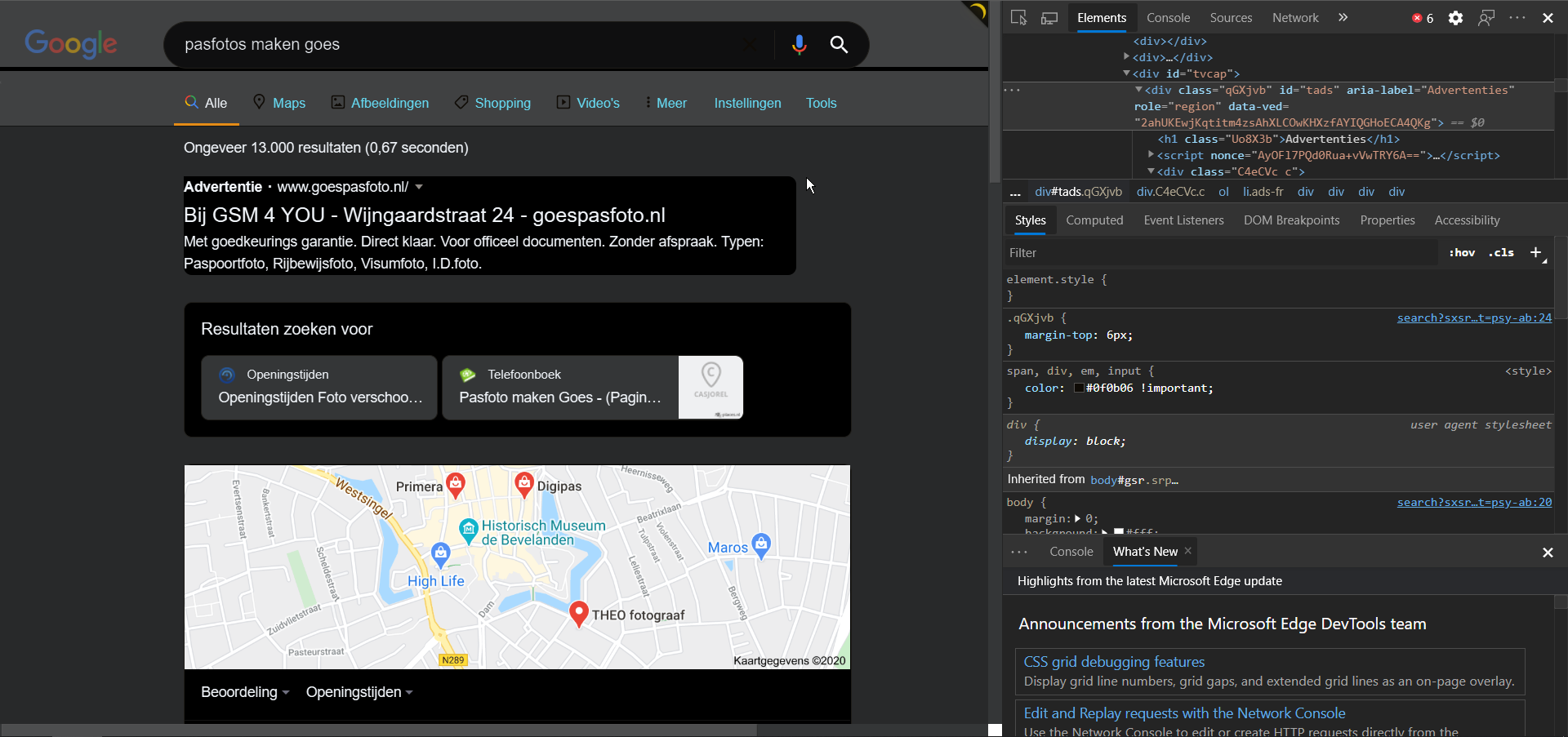
Task: Click div#tads.qGXjvb breadcrumb
Action: 1078,192
